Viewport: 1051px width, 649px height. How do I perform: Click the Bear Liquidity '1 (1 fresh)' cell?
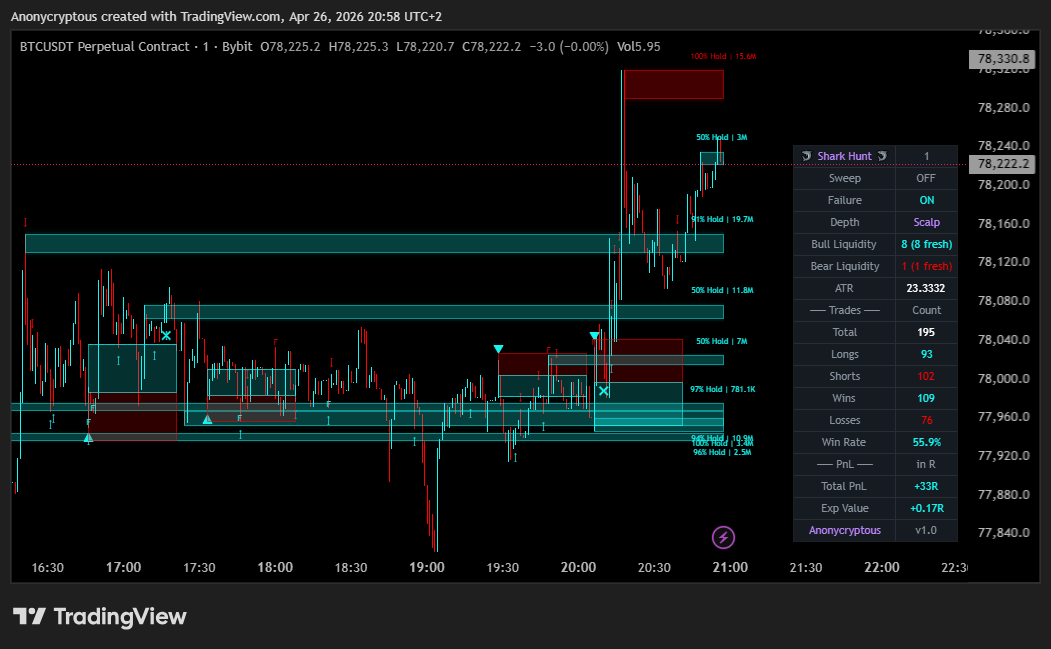pyautogui.click(x=926, y=267)
